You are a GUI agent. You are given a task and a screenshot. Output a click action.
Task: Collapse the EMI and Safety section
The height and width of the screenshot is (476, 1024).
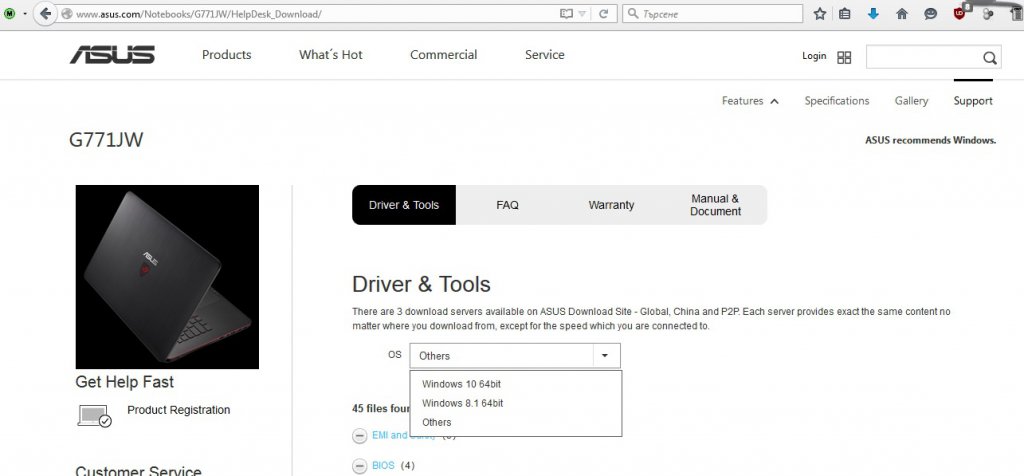359,436
